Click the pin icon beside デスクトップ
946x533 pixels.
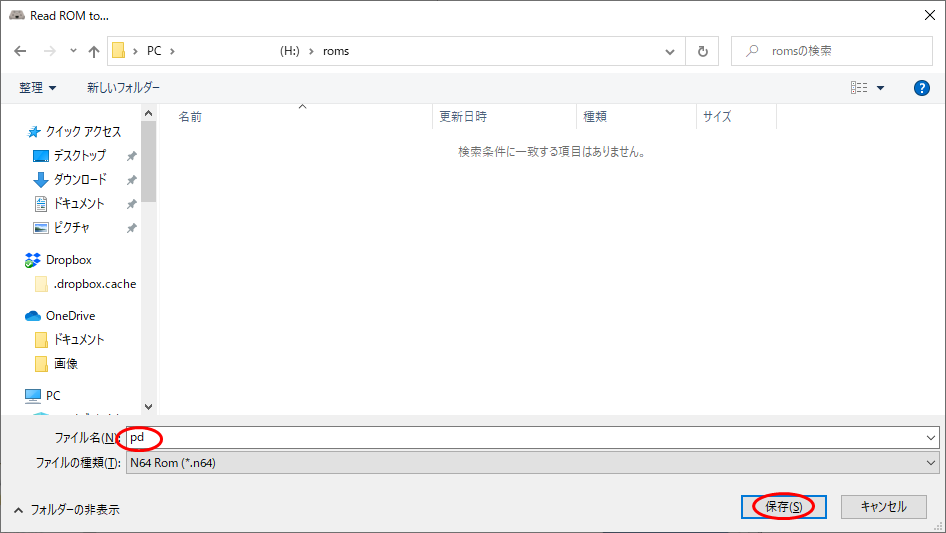click(x=131, y=156)
